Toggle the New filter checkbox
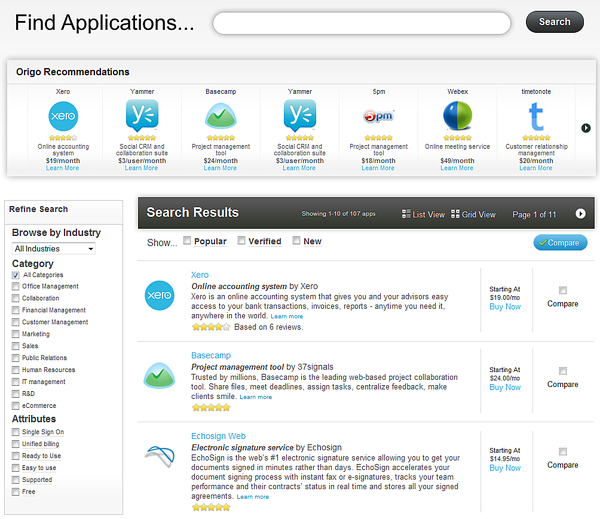Image resolution: width=600 pixels, height=519 pixels. (296, 240)
